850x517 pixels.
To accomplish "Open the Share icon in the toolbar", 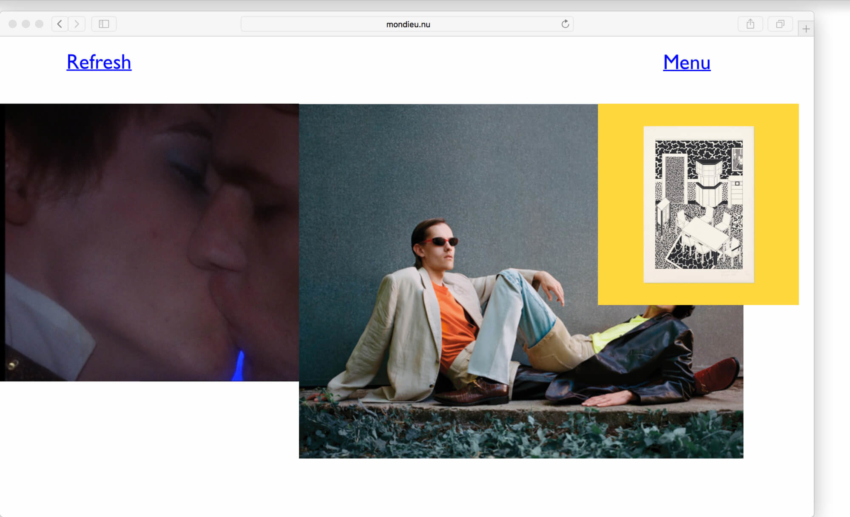I will pyautogui.click(x=750, y=24).
